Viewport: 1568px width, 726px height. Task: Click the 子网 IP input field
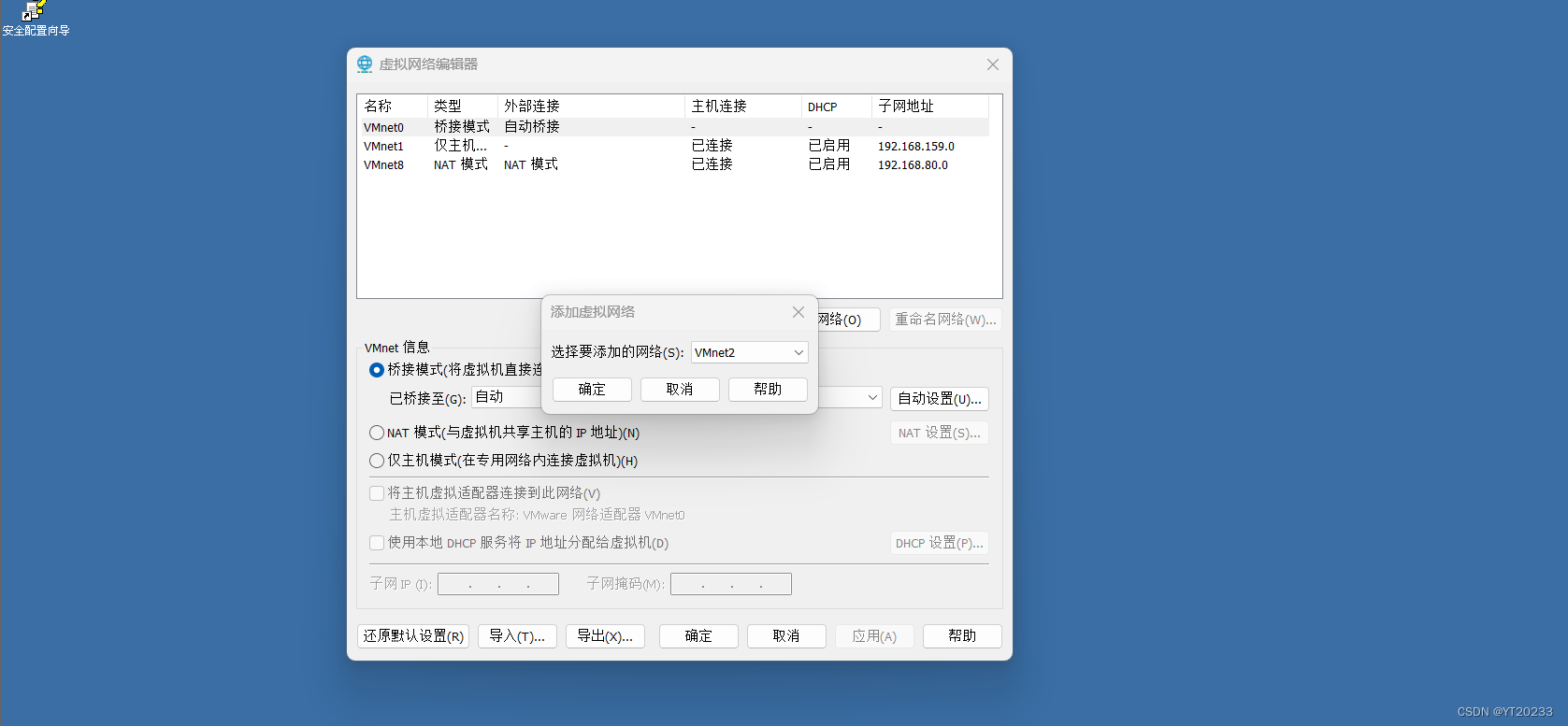point(498,584)
